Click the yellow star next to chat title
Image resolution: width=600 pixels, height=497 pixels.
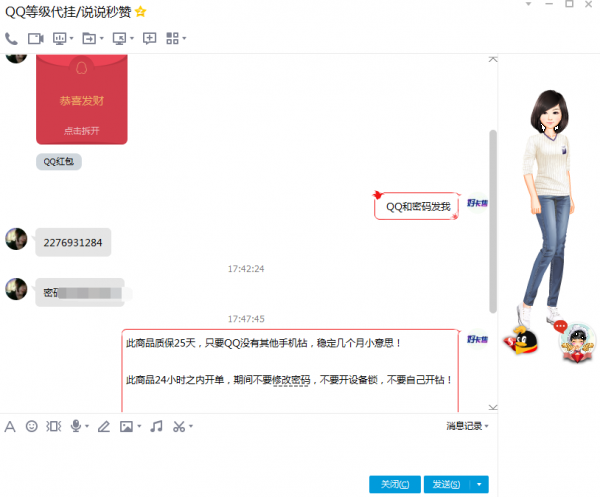[140, 12]
